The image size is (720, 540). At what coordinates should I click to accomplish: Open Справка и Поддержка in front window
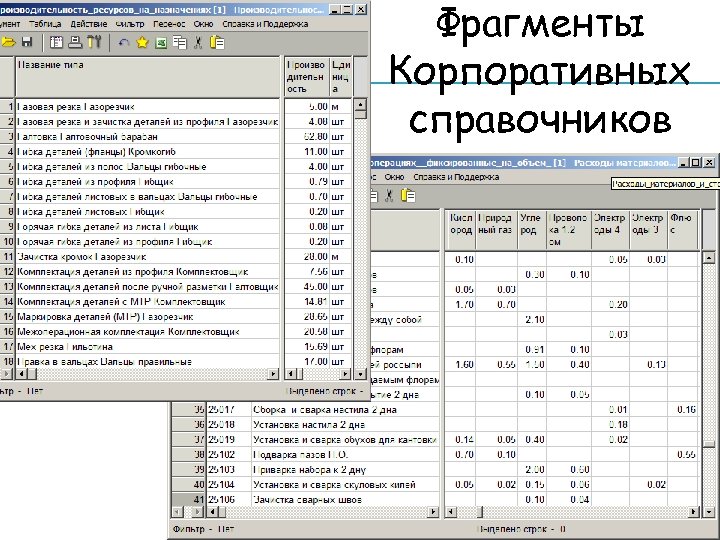tap(265, 24)
